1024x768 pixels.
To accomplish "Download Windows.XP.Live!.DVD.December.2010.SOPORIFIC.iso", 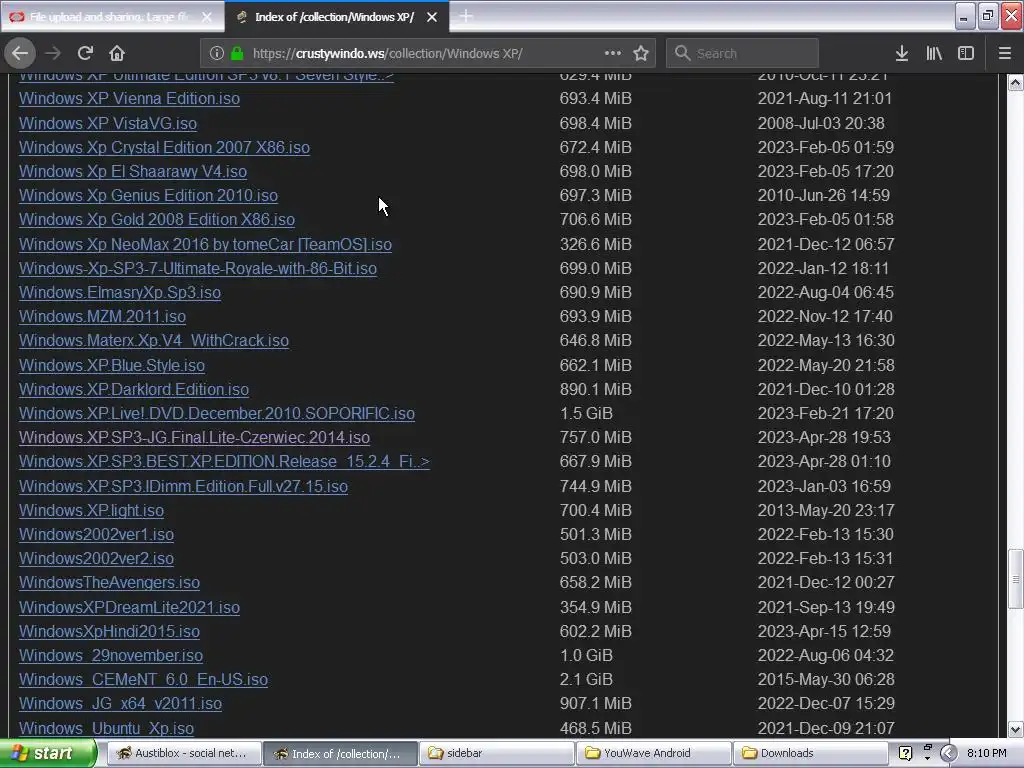I will [217, 414].
